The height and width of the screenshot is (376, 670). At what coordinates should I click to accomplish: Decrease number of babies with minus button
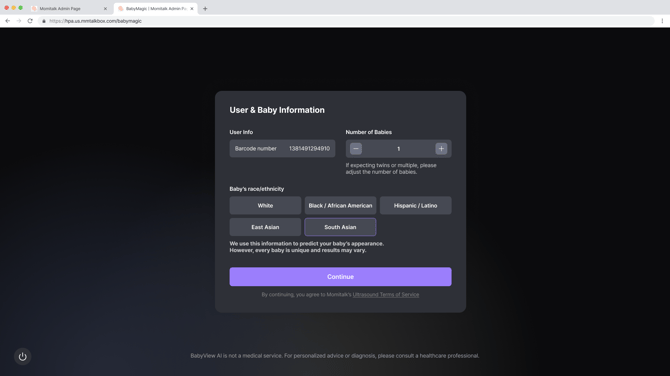(356, 149)
